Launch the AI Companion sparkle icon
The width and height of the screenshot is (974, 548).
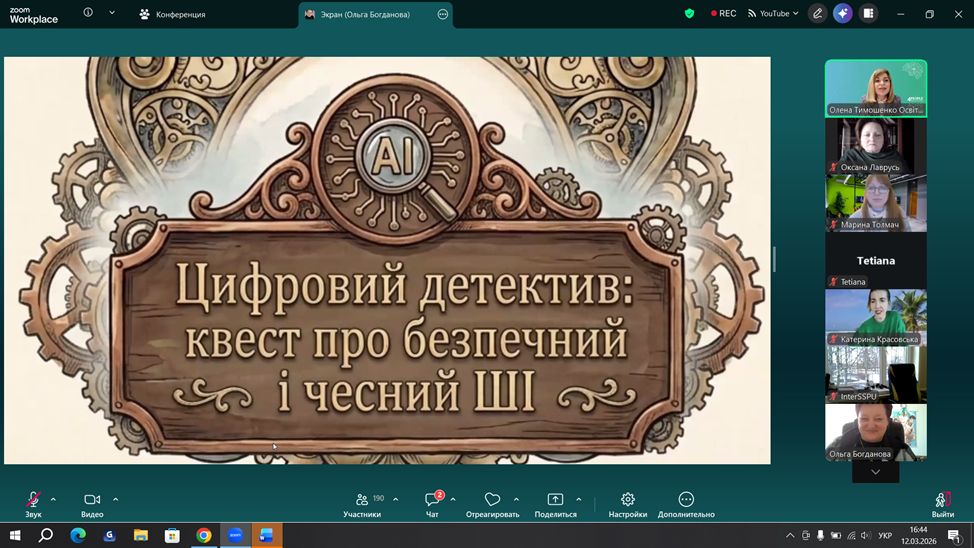coord(843,14)
